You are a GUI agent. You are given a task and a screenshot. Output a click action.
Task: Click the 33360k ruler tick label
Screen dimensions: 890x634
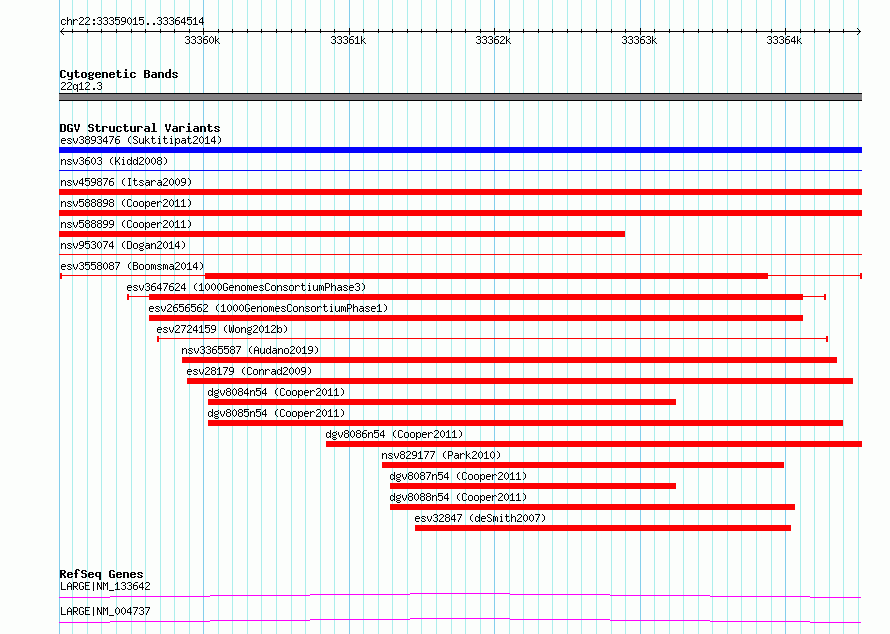[202, 40]
